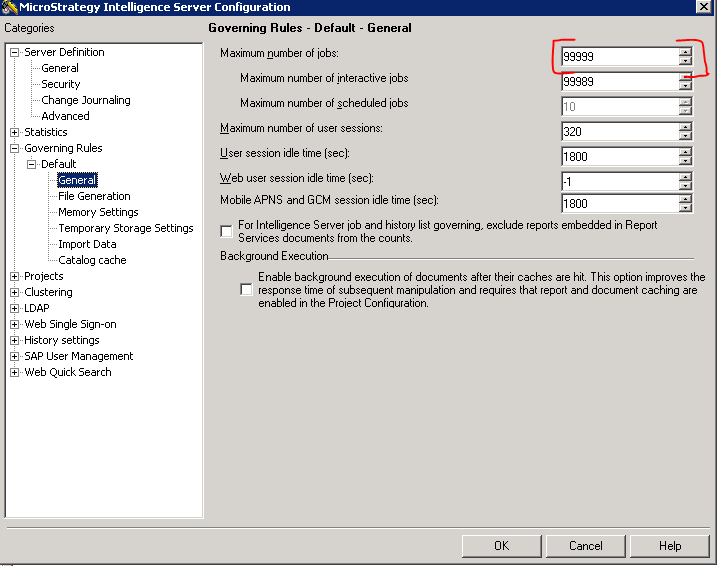The width and height of the screenshot is (718, 566).
Task: Expand the History settings node
Action: coord(15,341)
